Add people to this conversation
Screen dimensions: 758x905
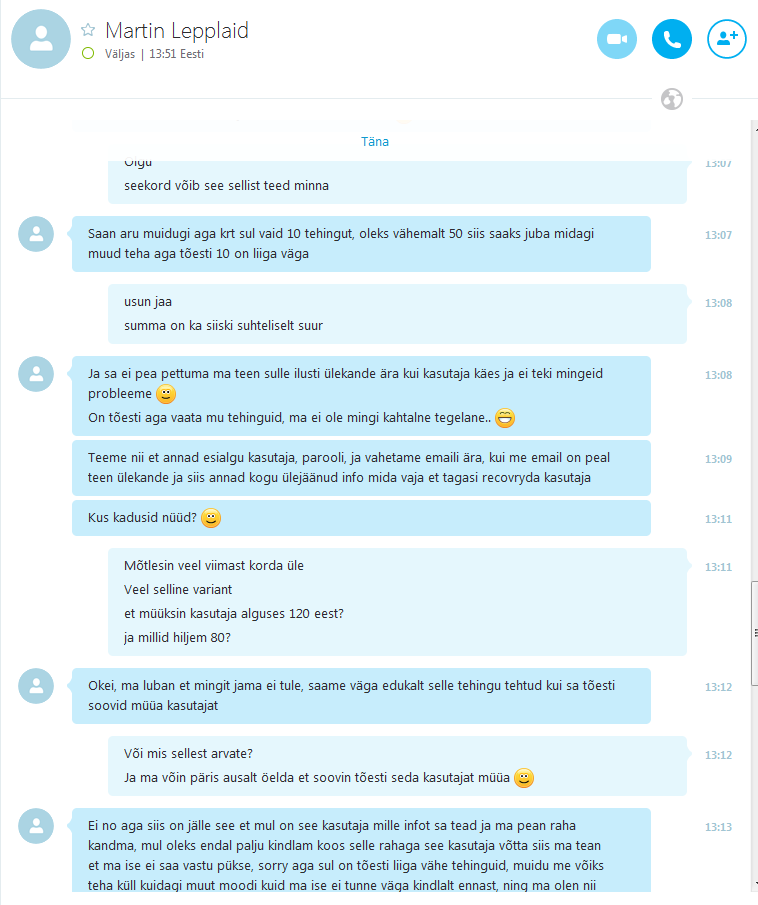(726, 39)
